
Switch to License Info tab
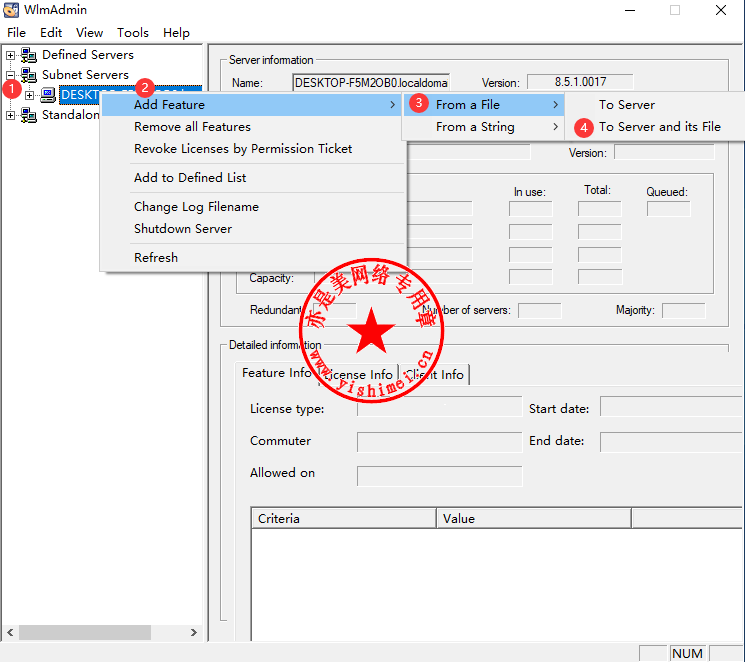pyautogui.click(x=358, y=375)
